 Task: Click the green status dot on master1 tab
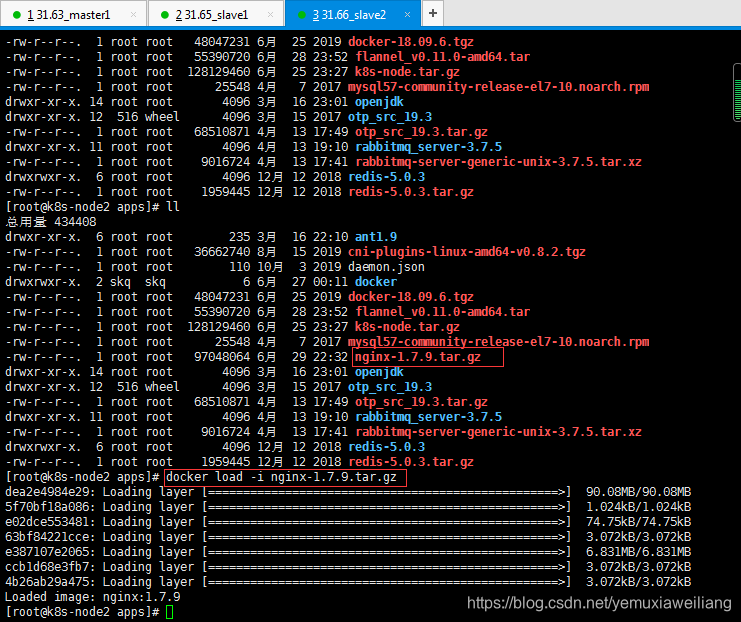(x=17, y=15)
